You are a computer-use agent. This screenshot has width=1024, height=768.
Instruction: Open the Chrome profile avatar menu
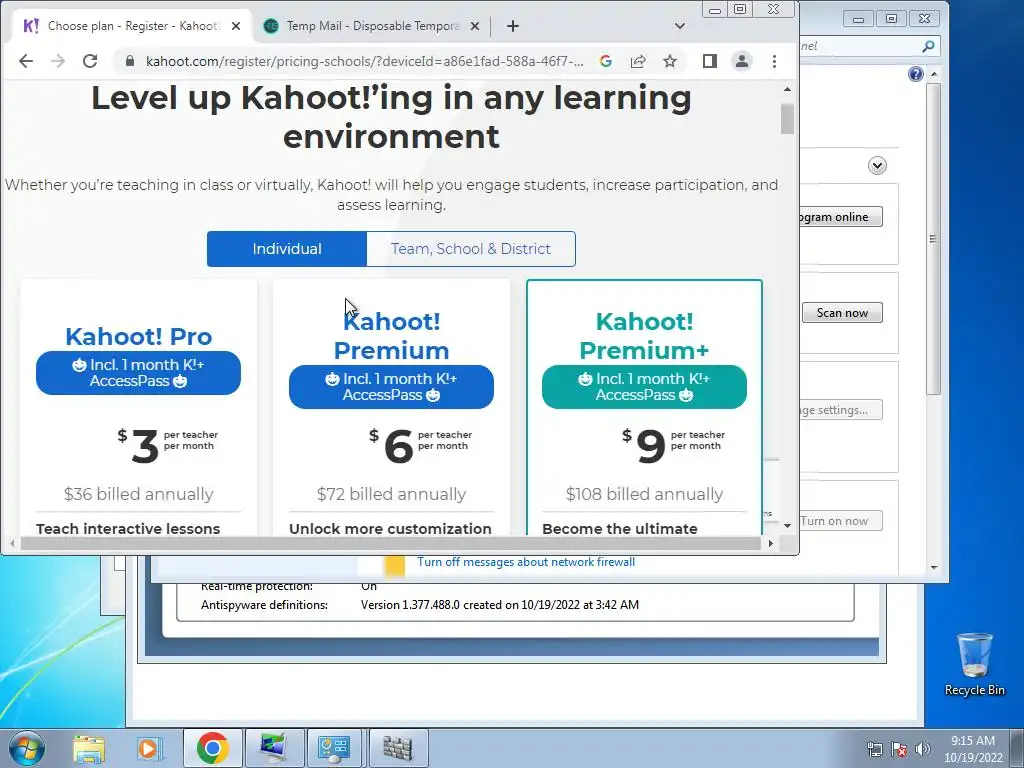(742, 61)
